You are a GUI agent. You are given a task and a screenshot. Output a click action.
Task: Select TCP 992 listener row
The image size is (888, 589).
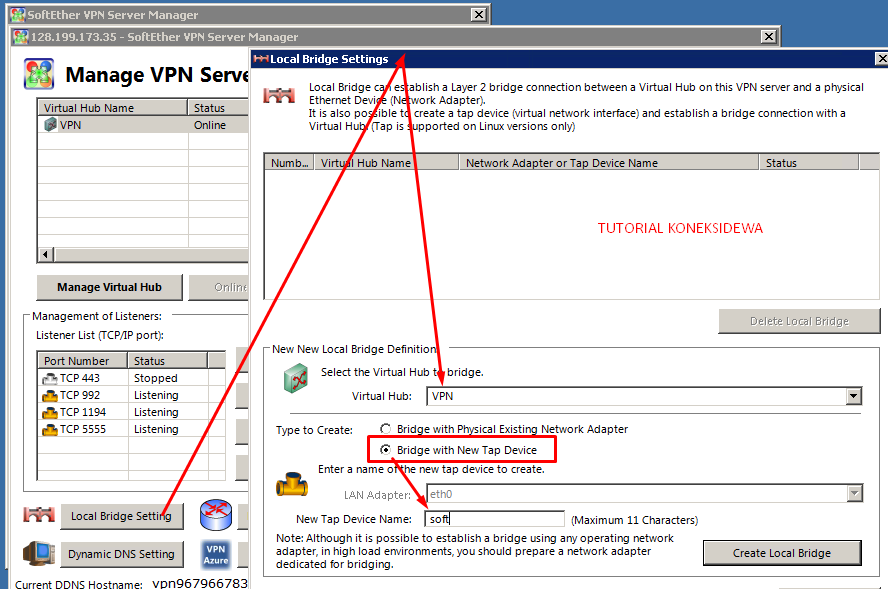[131, 395]
